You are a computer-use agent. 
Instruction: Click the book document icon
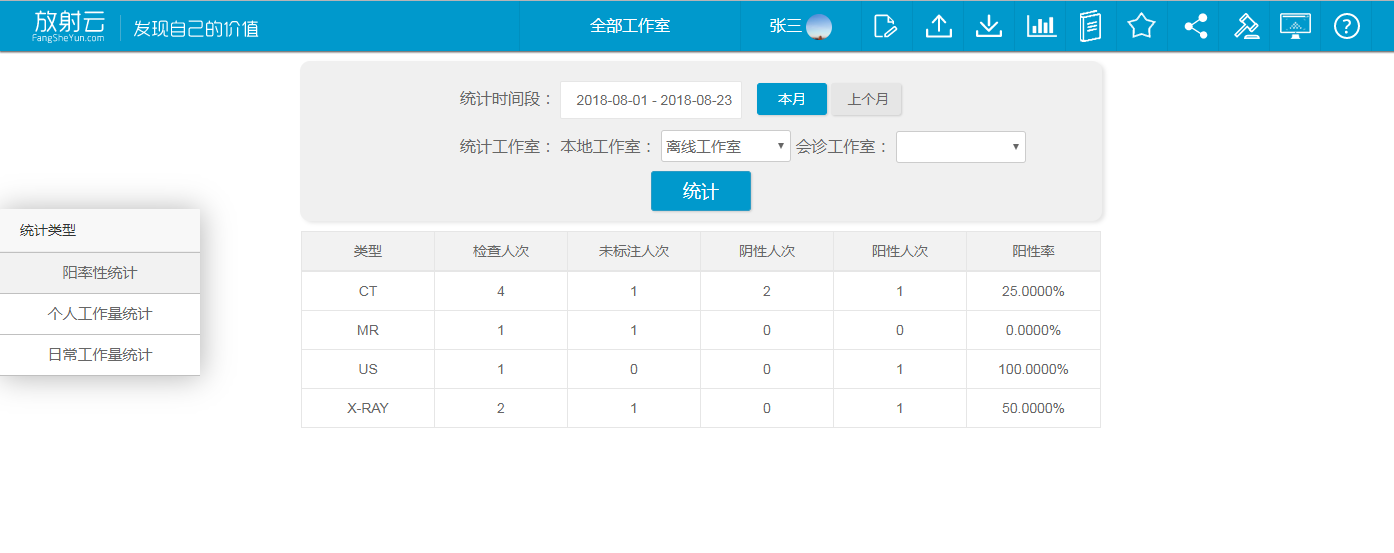click(x=1090, y=26)
